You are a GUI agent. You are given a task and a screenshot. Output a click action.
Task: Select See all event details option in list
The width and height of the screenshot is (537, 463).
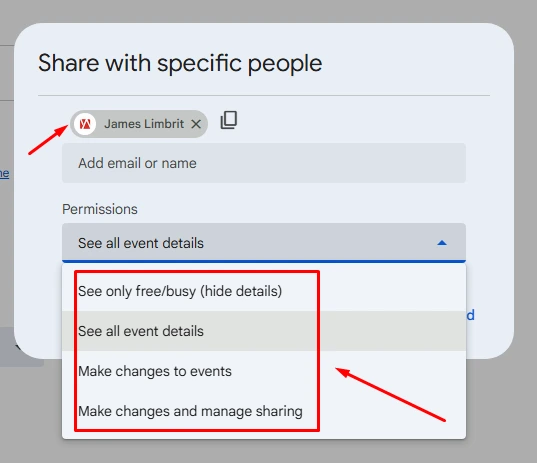(264, 331)
